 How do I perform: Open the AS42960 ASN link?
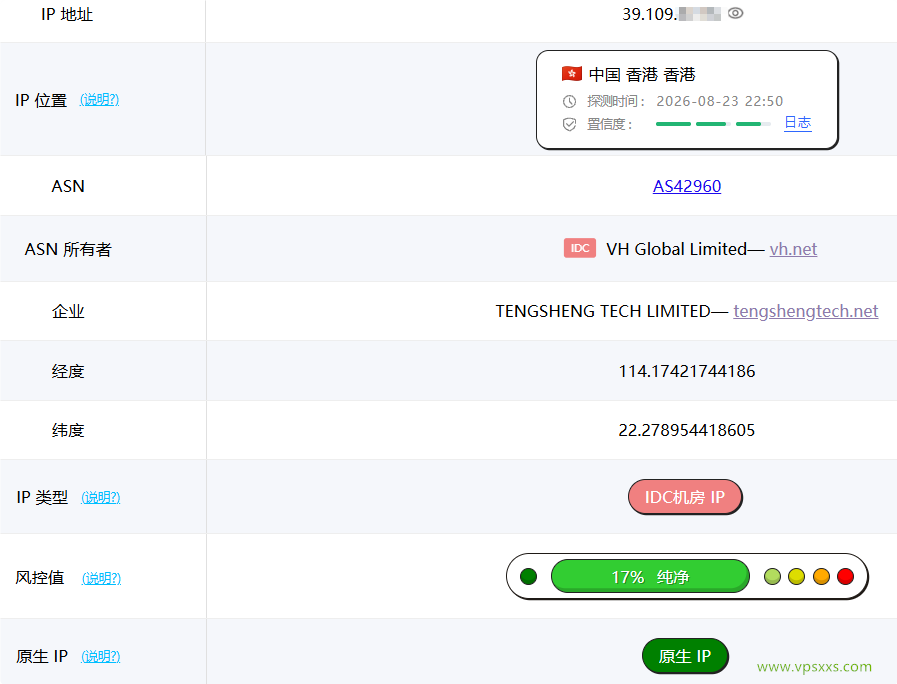coord(686,186)
